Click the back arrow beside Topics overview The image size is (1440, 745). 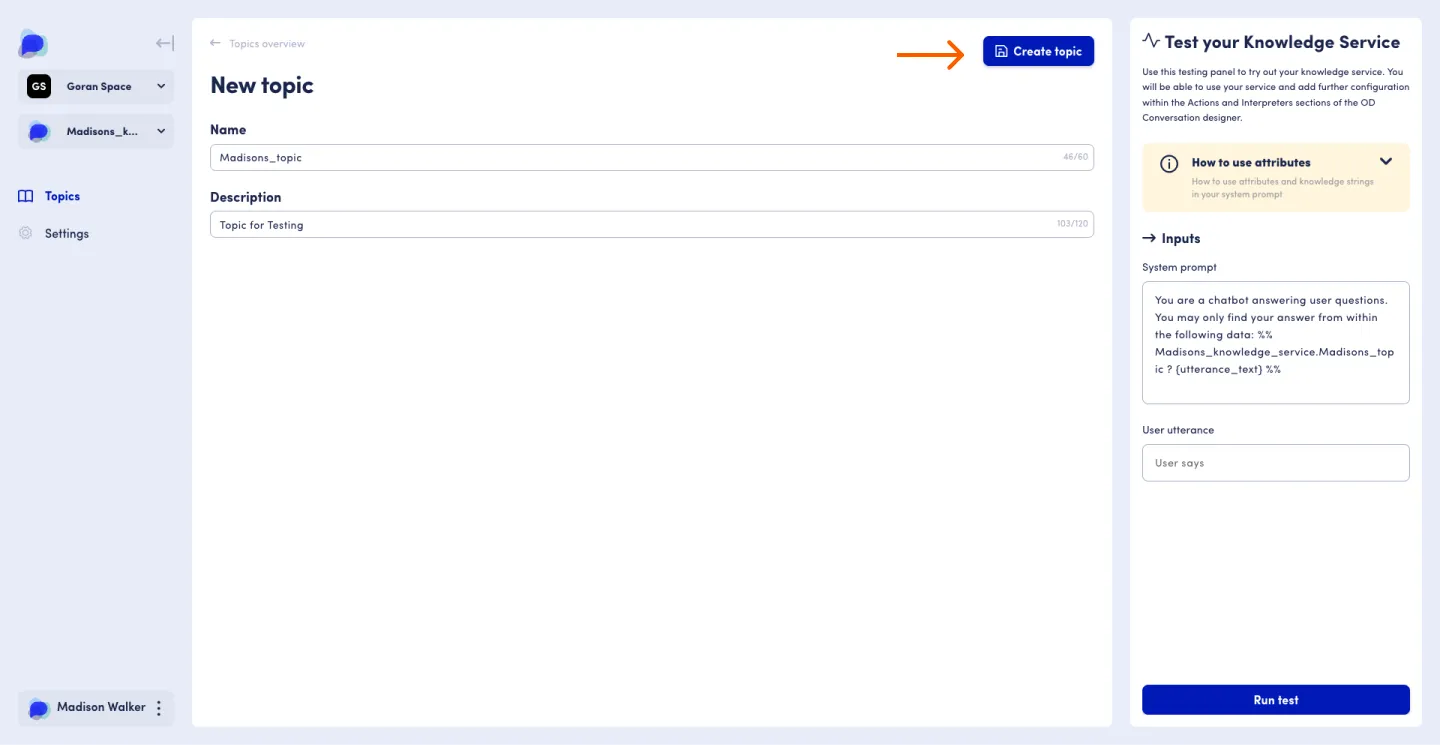pos(215,43)
